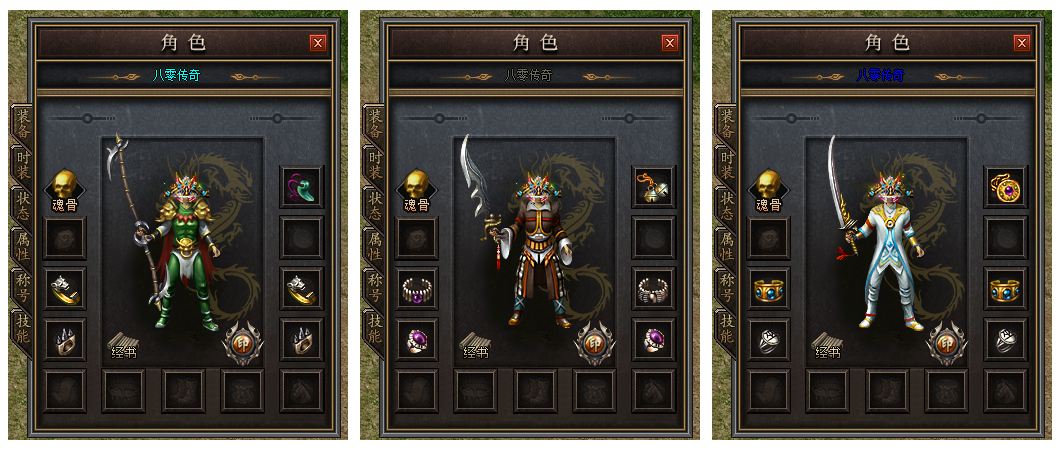
Task: Select the green-purple jade necklace slot
Action: coord(302,187)
